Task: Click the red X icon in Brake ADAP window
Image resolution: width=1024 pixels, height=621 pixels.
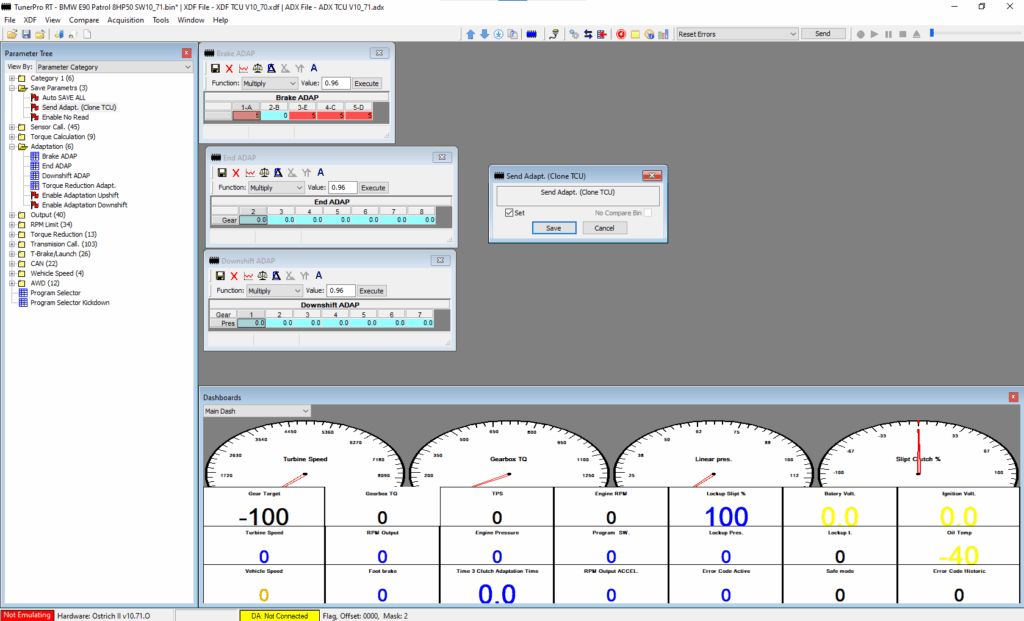Action: coord(229,68)
